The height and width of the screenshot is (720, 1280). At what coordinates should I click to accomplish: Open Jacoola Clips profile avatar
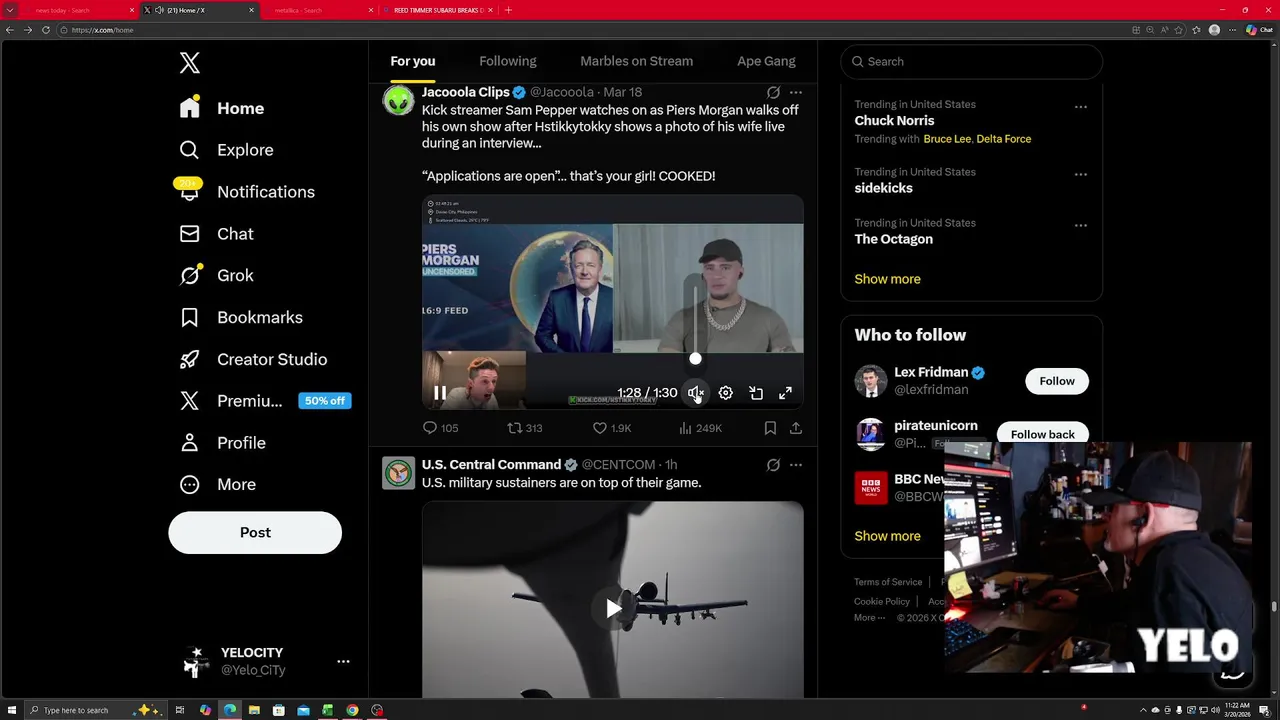399,100
